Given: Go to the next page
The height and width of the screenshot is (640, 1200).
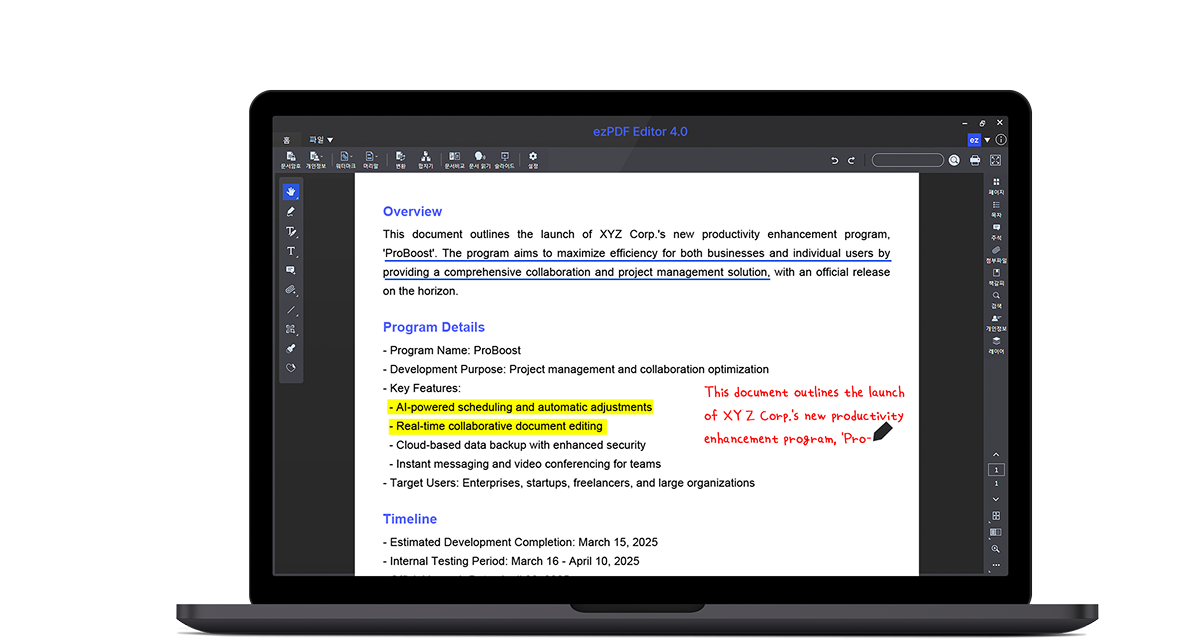Looking at the screenshot, I should [x=996, y=498].
